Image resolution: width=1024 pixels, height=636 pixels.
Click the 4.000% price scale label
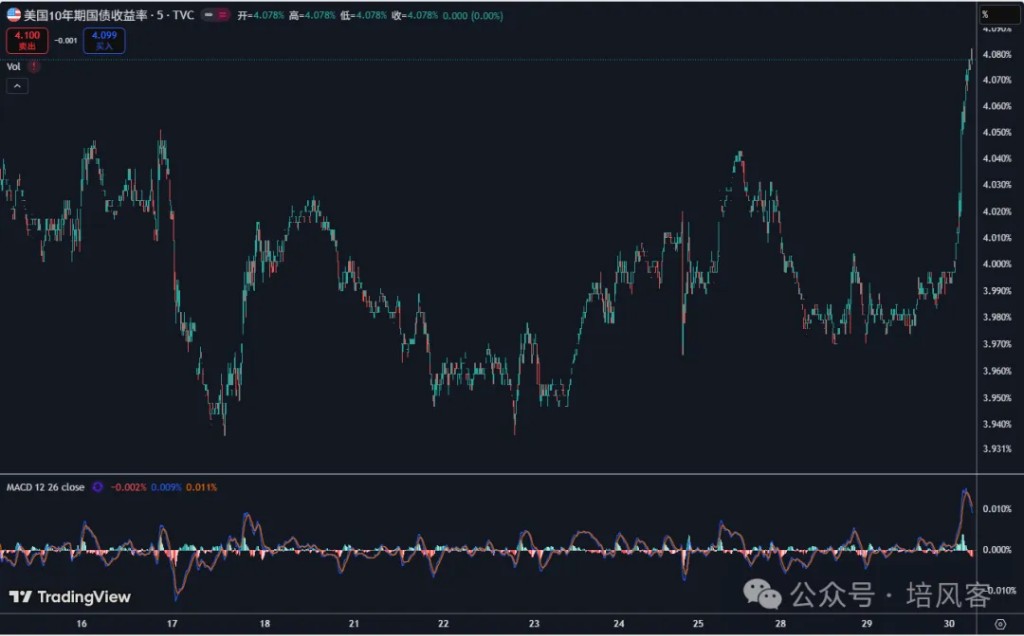(997, 264)
